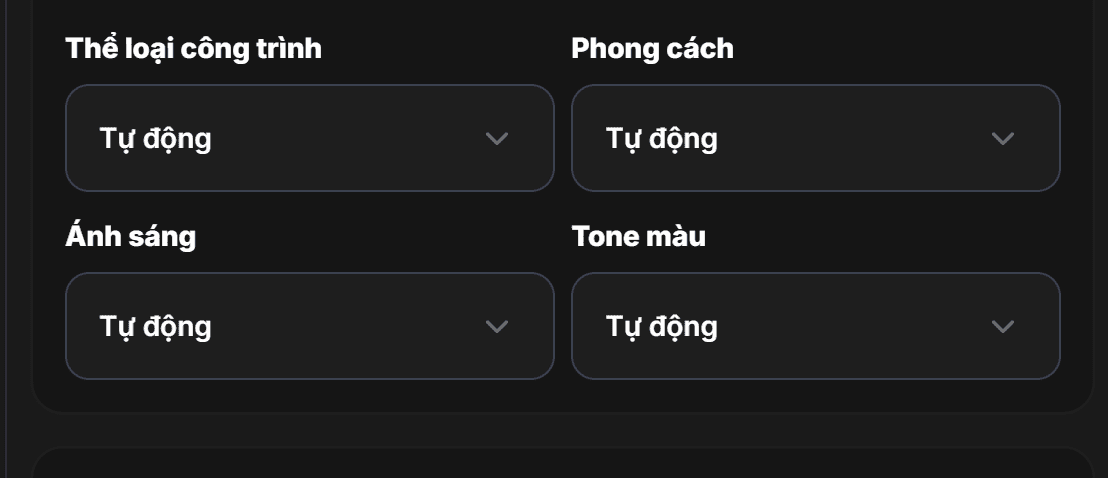Expand Tone màu using its chevron icon
1108x478 pixels.
pos(1003,326)
